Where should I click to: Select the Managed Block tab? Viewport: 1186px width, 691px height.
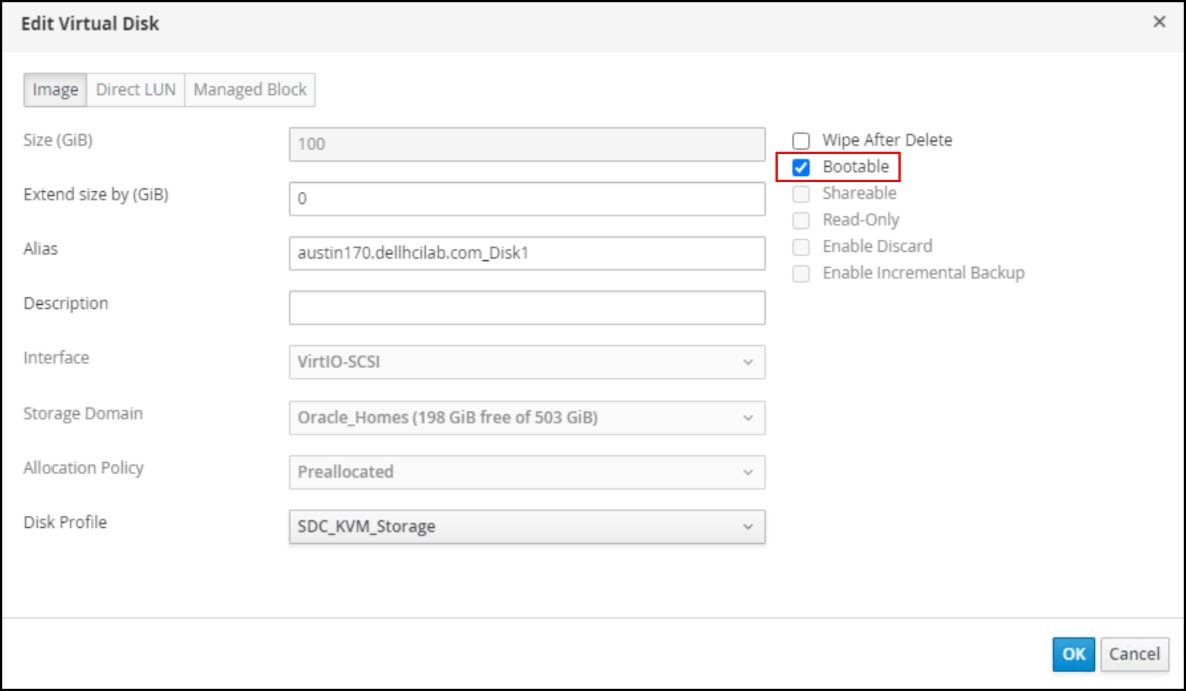coord(250,90)
